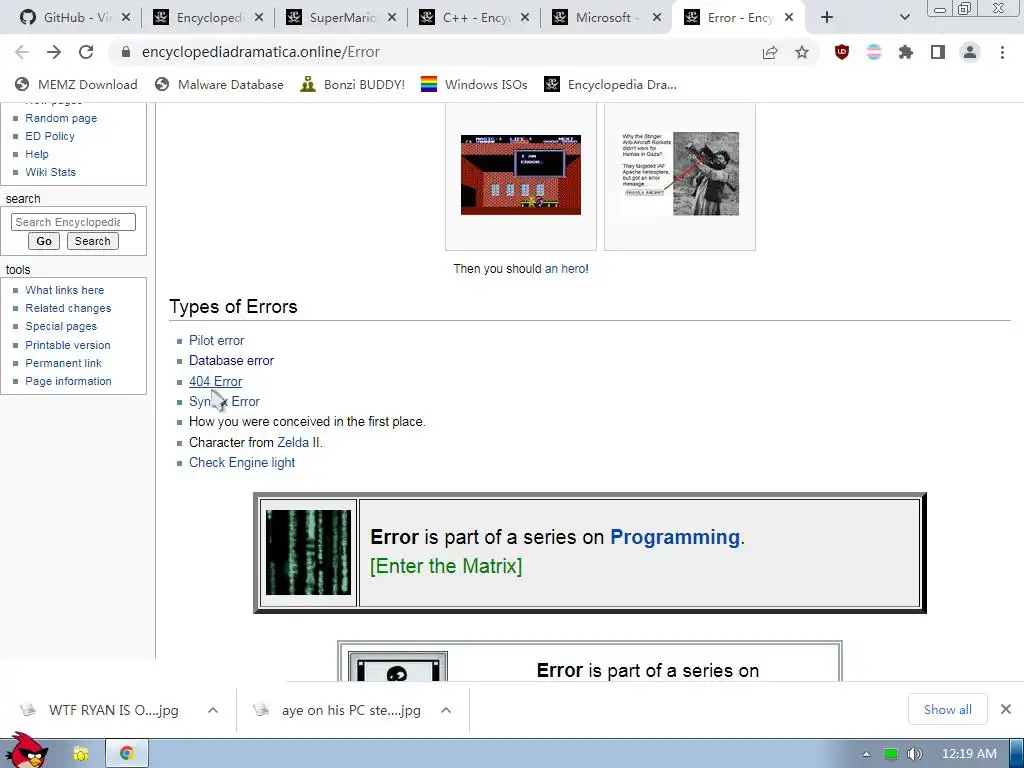Screen dimensions: 1024x768
Task: Open Special pages link
Action: tap(61, 326)
